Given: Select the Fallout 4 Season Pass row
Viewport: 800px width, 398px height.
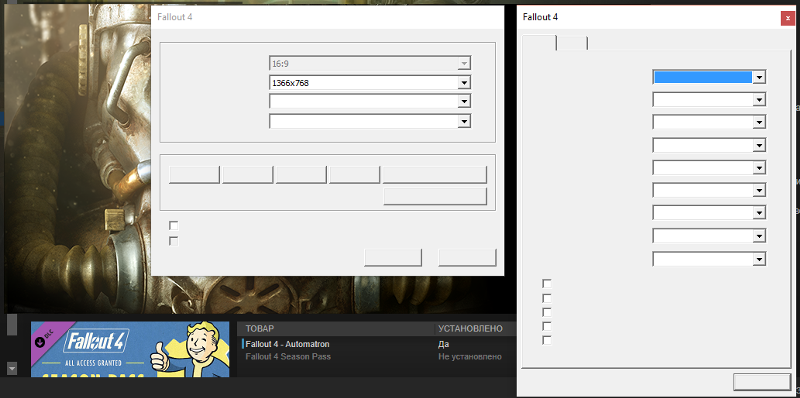Looking at the screenshot, I should pyautogui.click(x=288, y=356).
